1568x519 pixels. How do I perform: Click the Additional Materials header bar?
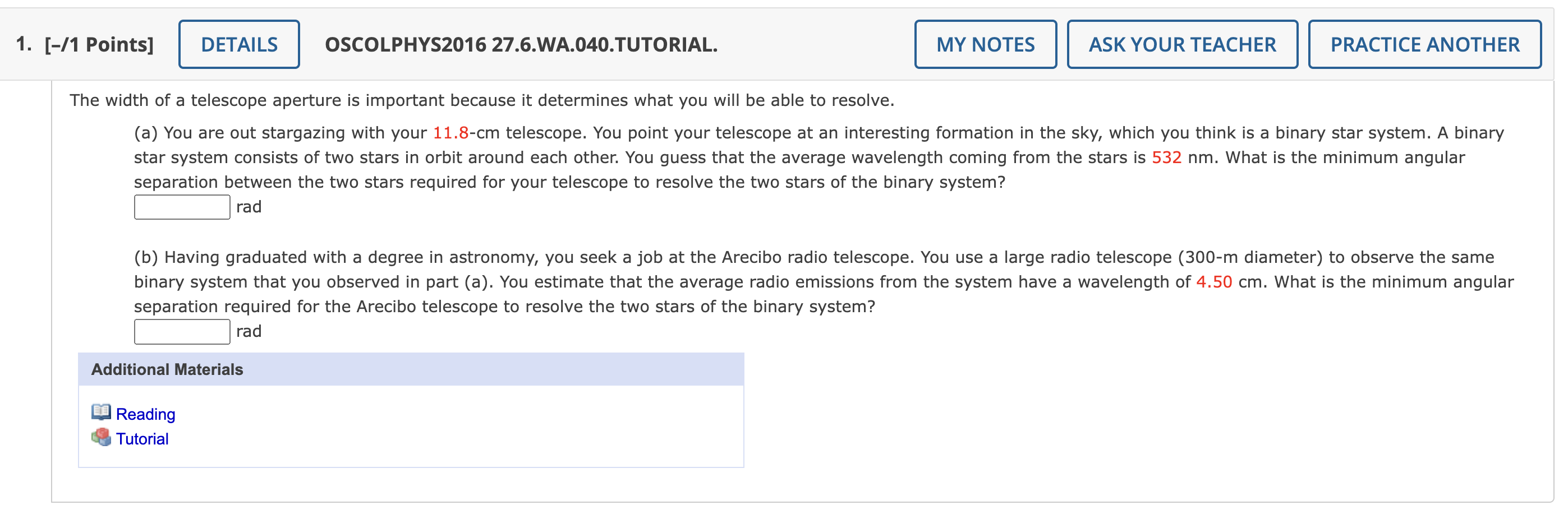[167, 368]
